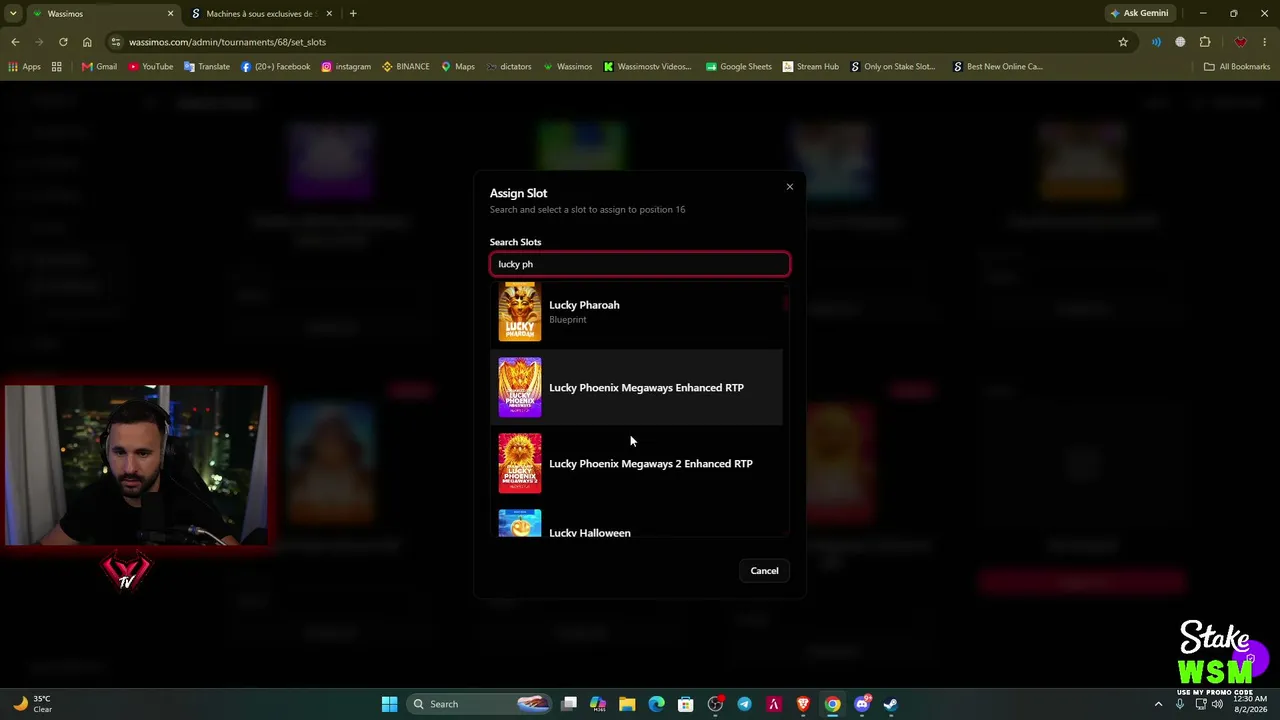Select Lucky Pharoah thumbnail image

coord(520,312)
